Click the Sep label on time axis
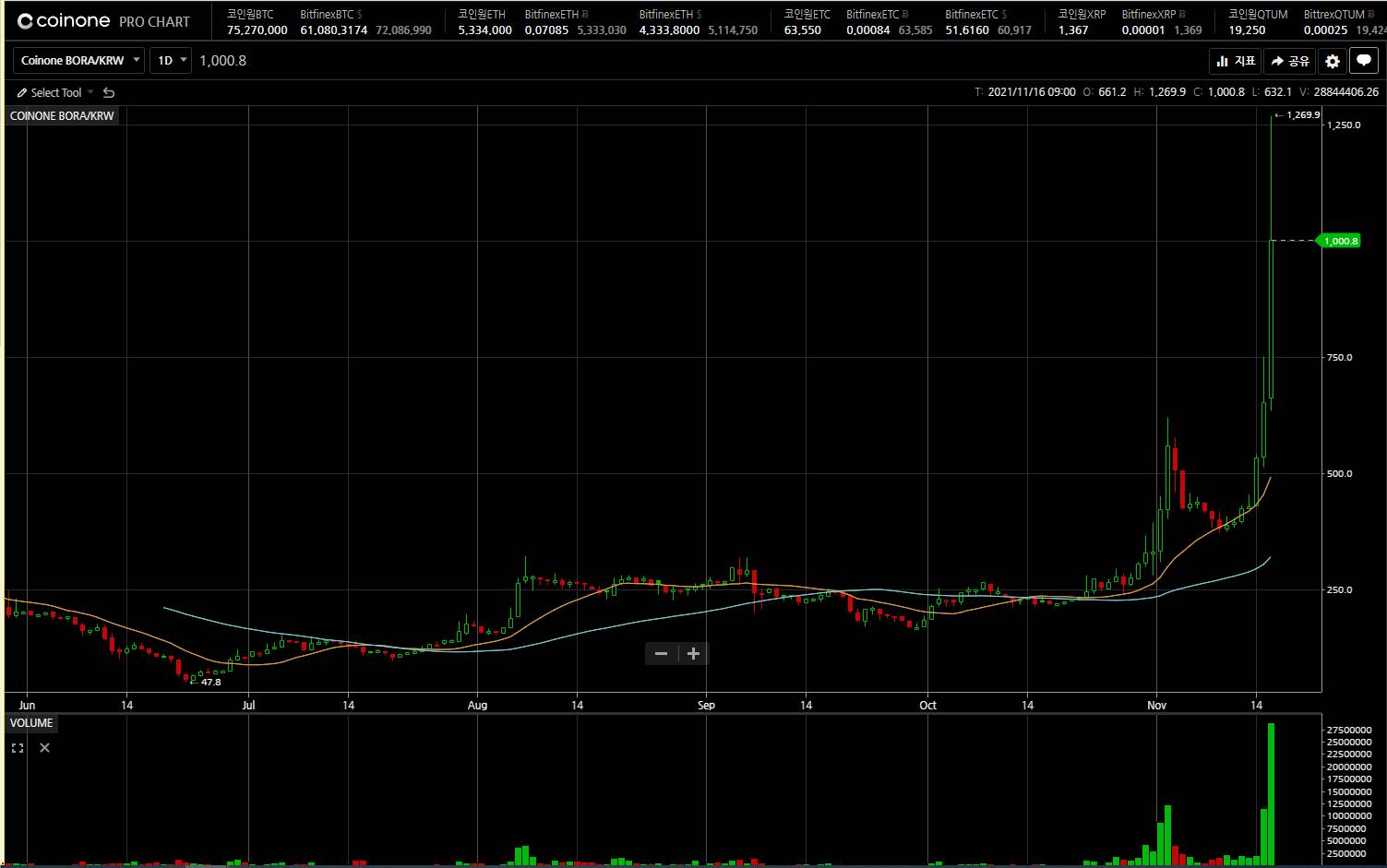This screenshot has width=1387, height=868. click(x=706, y=705)
